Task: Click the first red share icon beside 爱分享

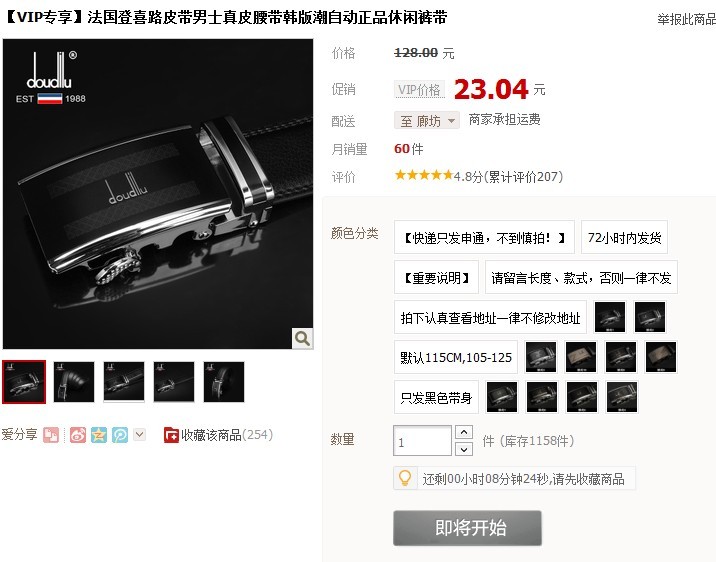Action: click(x=51, y=435)
